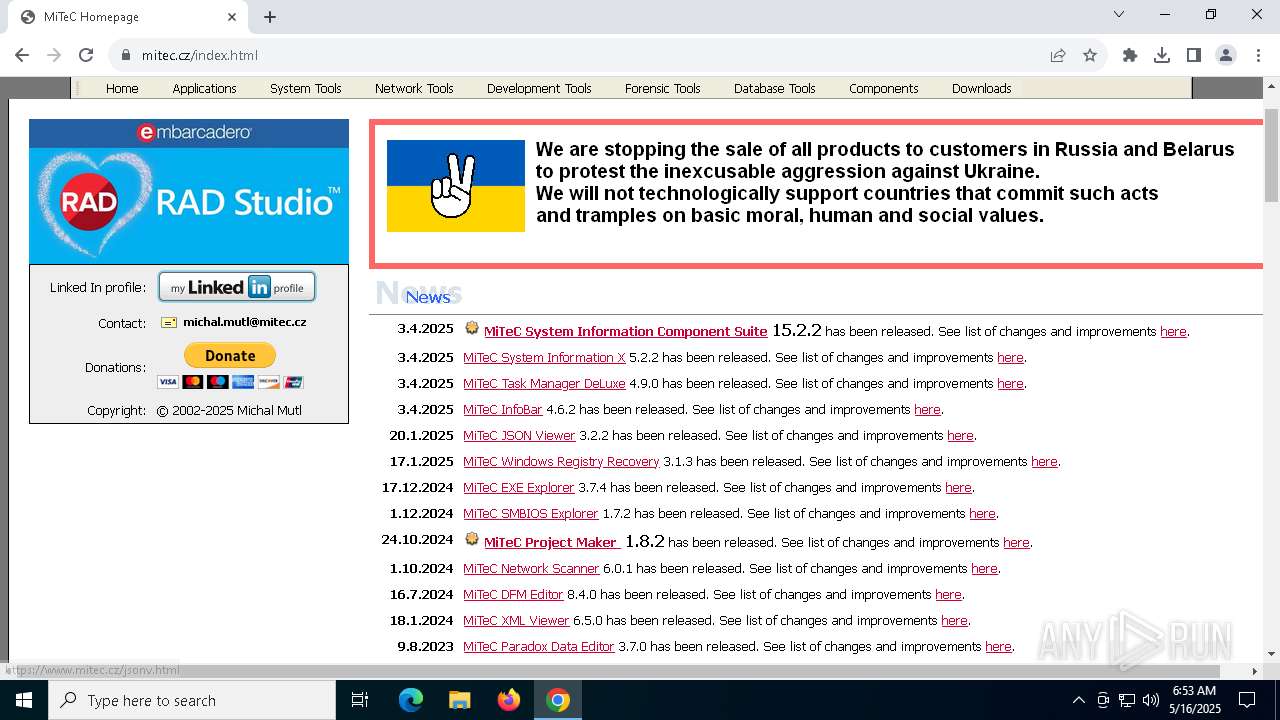Close the MiTeC Homepage tab

coord(232,17)
